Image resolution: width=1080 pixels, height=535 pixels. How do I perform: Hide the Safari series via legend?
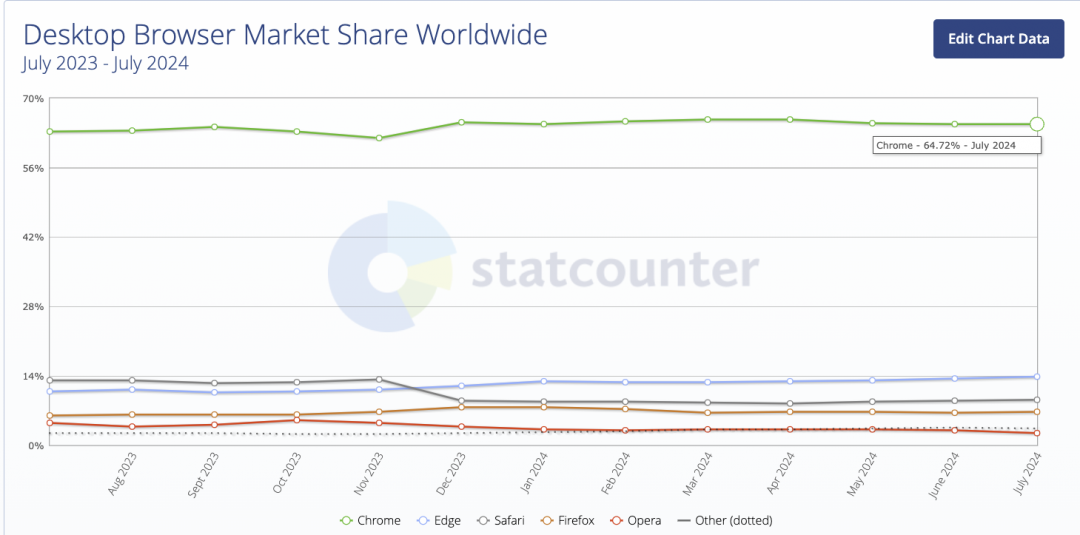[x=509, y=520]
